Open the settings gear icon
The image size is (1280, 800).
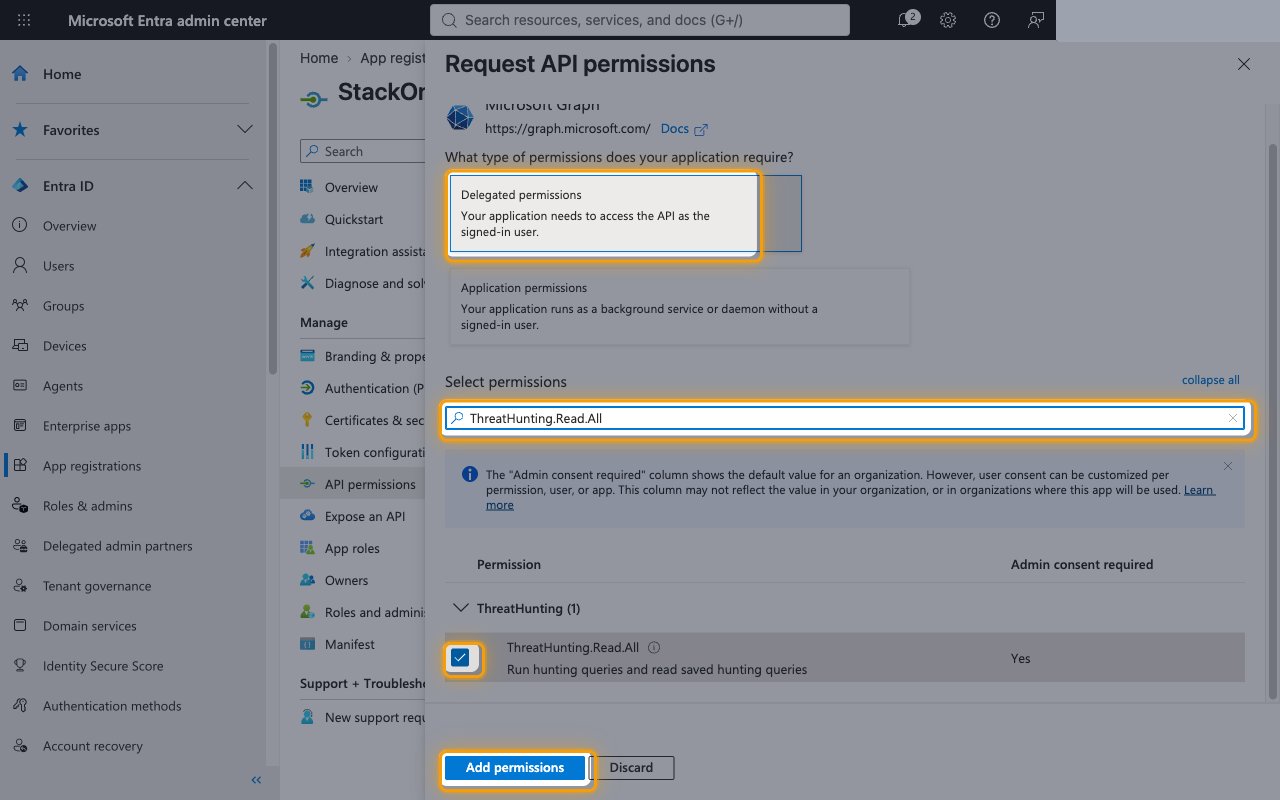(948, 20)
